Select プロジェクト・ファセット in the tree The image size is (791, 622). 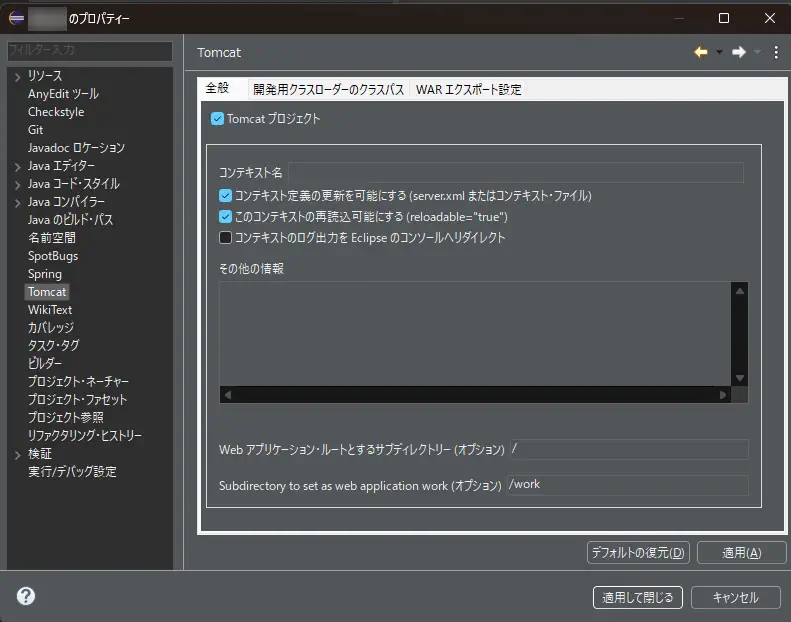[x=77, y=400]
